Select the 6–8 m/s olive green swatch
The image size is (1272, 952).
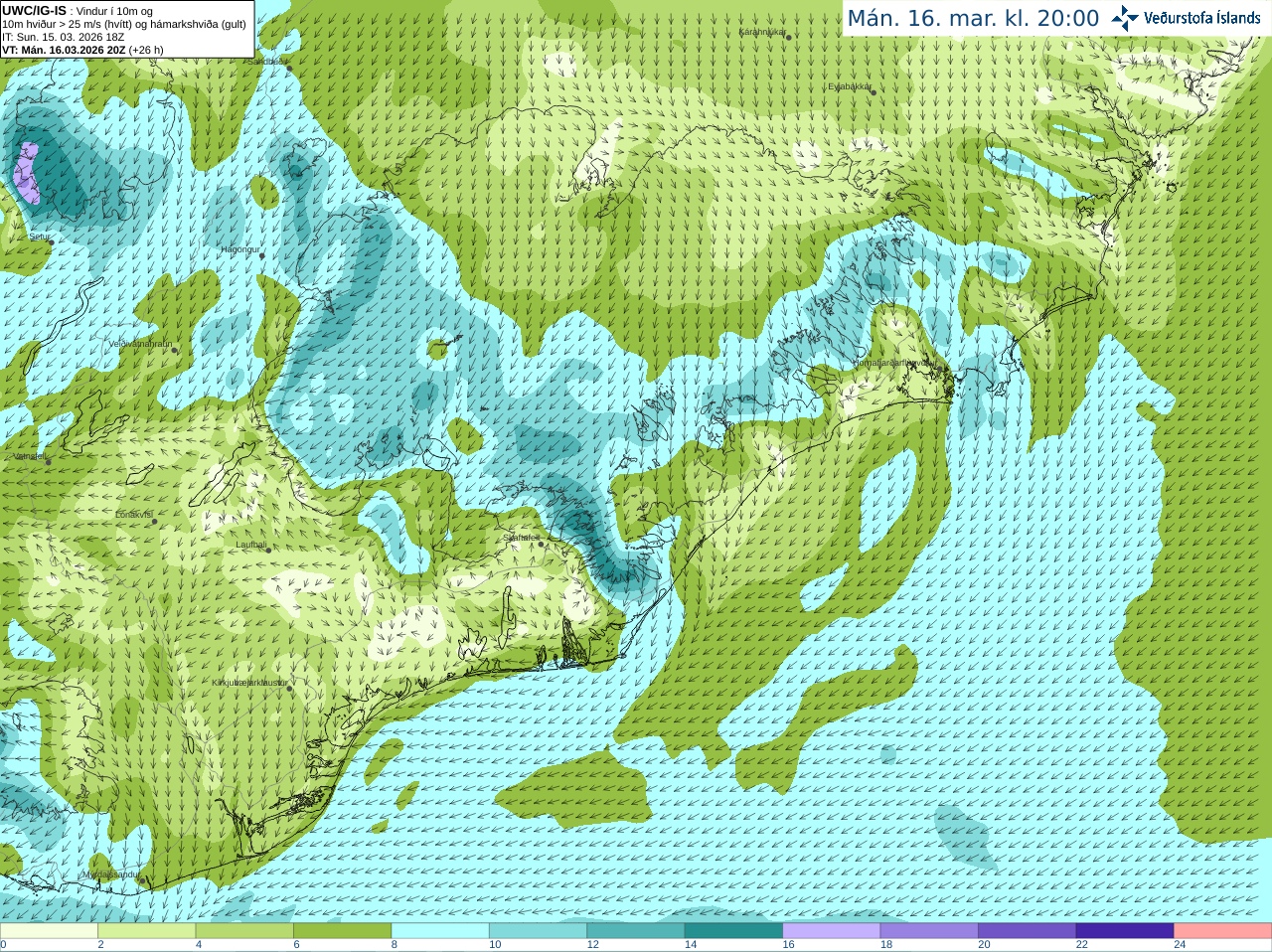pos(343,931)
